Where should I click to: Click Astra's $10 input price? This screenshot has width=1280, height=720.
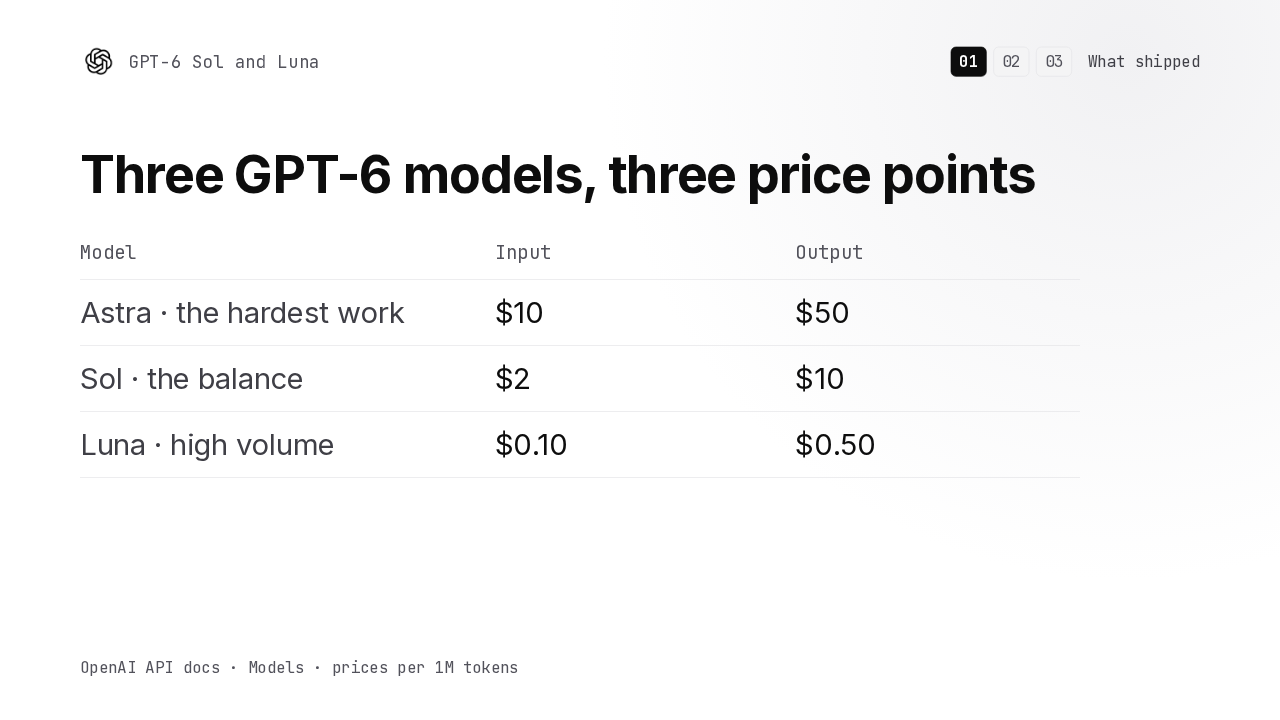click(x=519, y=313)
